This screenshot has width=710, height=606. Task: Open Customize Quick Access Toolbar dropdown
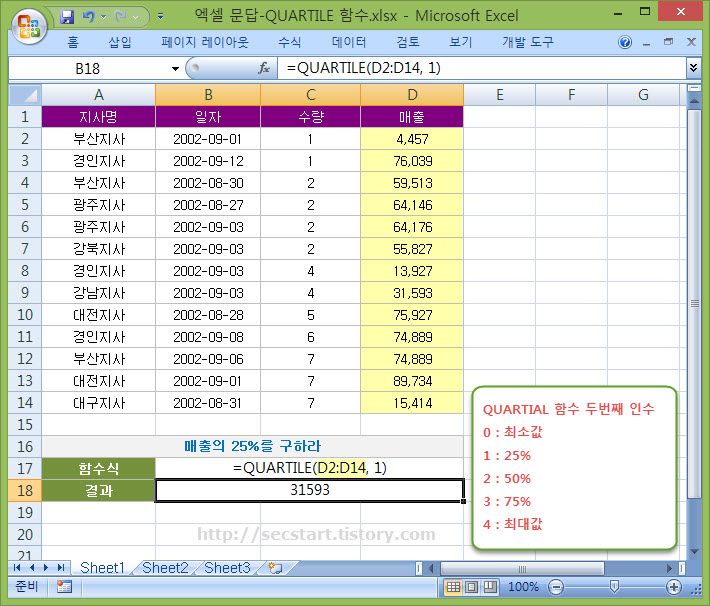[160, 17]
